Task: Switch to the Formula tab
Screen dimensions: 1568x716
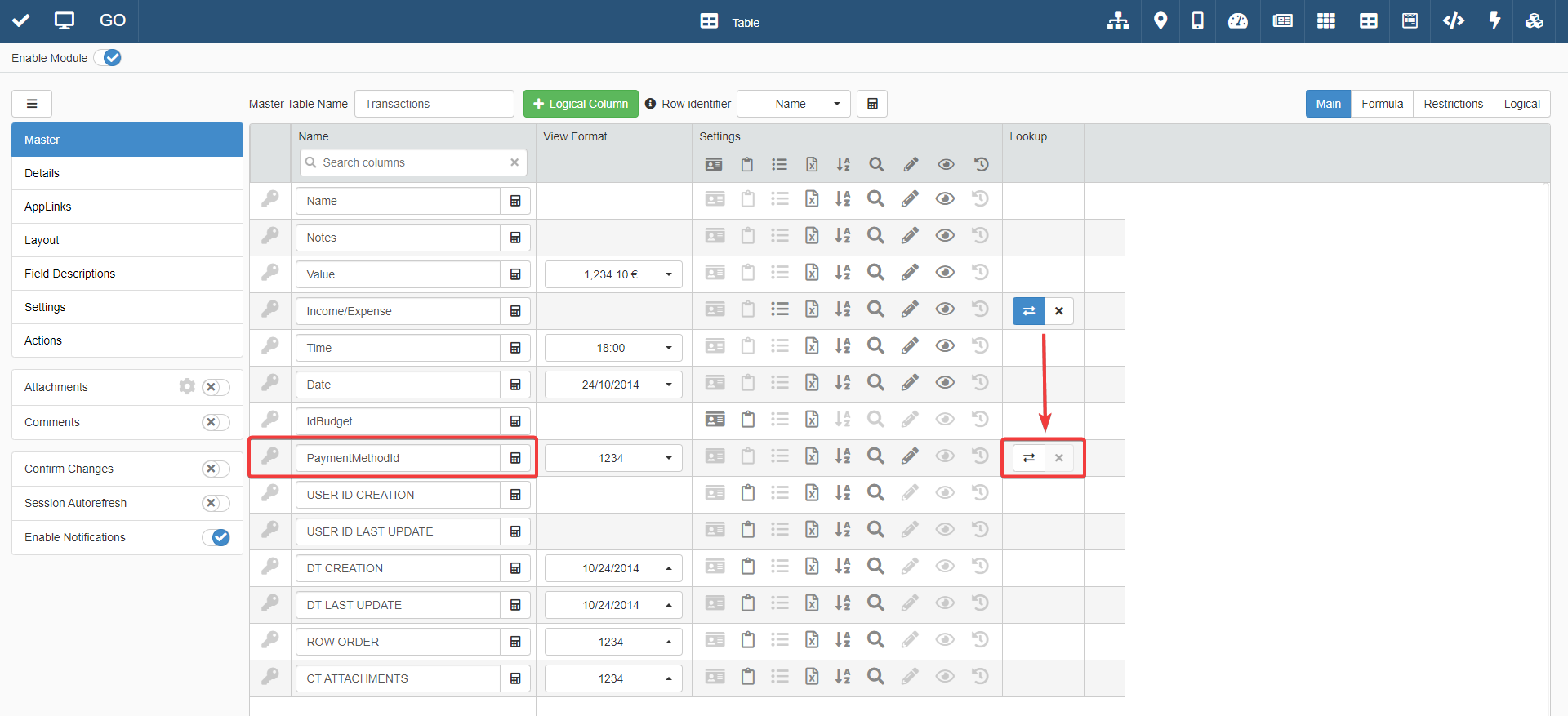Action: tap(1382, 104)
